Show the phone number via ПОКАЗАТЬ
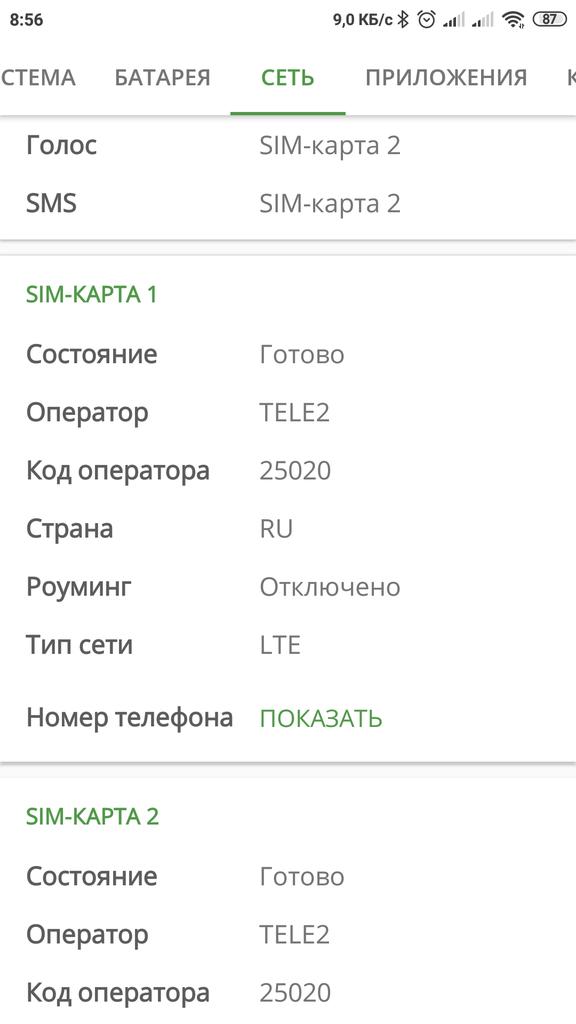Screen dimensions: 576x1024 [x=321, y=718]
